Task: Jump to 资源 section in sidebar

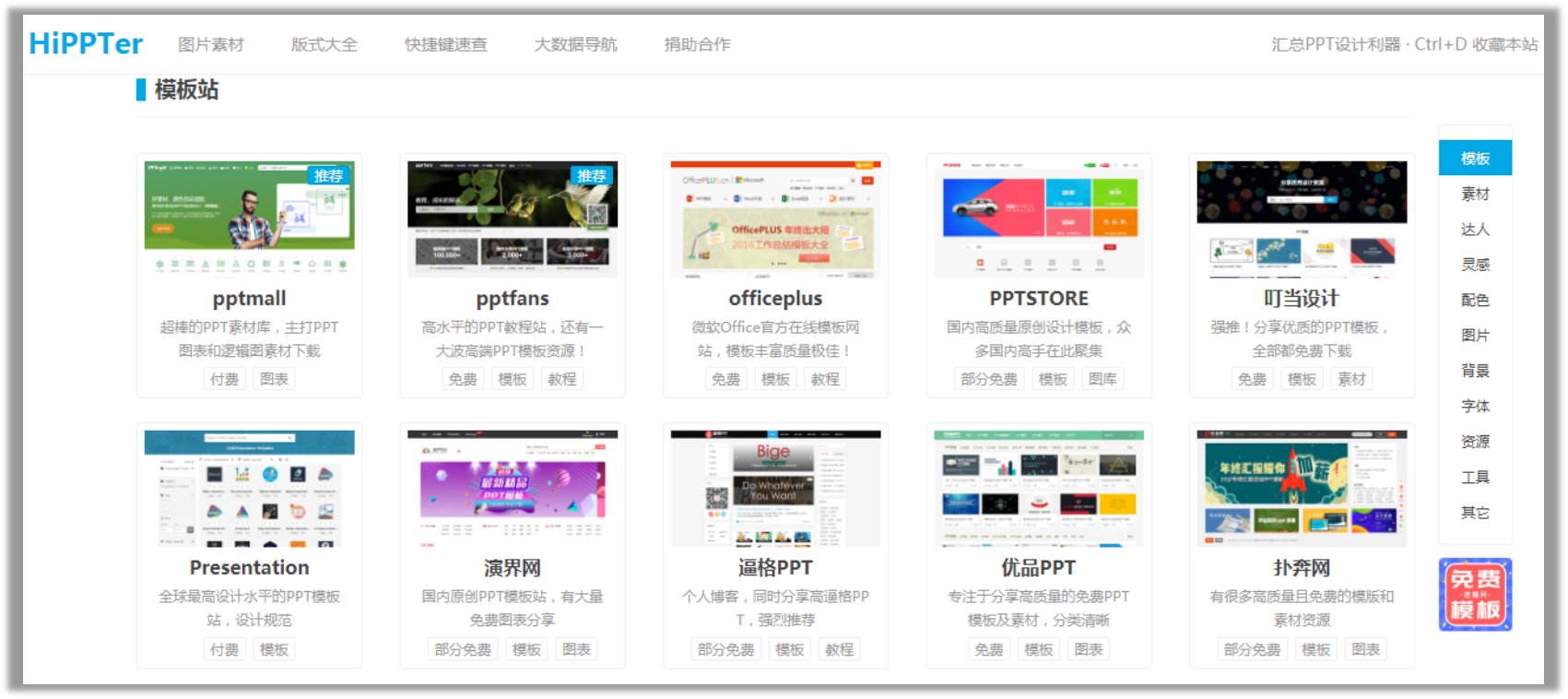Action: (x=1475, y=442)
